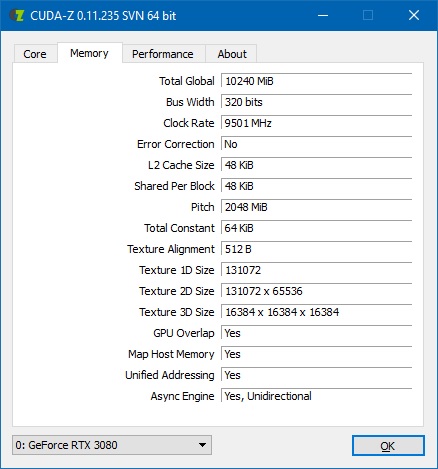Click the L2 Cache Size label
This screenshot has height=469, width=438.
point(181,165)
